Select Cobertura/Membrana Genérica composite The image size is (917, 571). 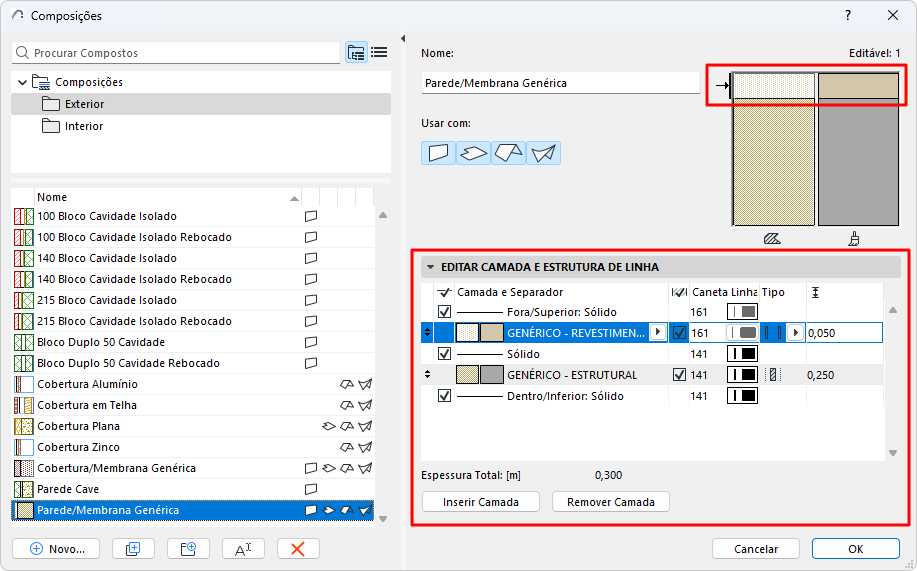193,469
